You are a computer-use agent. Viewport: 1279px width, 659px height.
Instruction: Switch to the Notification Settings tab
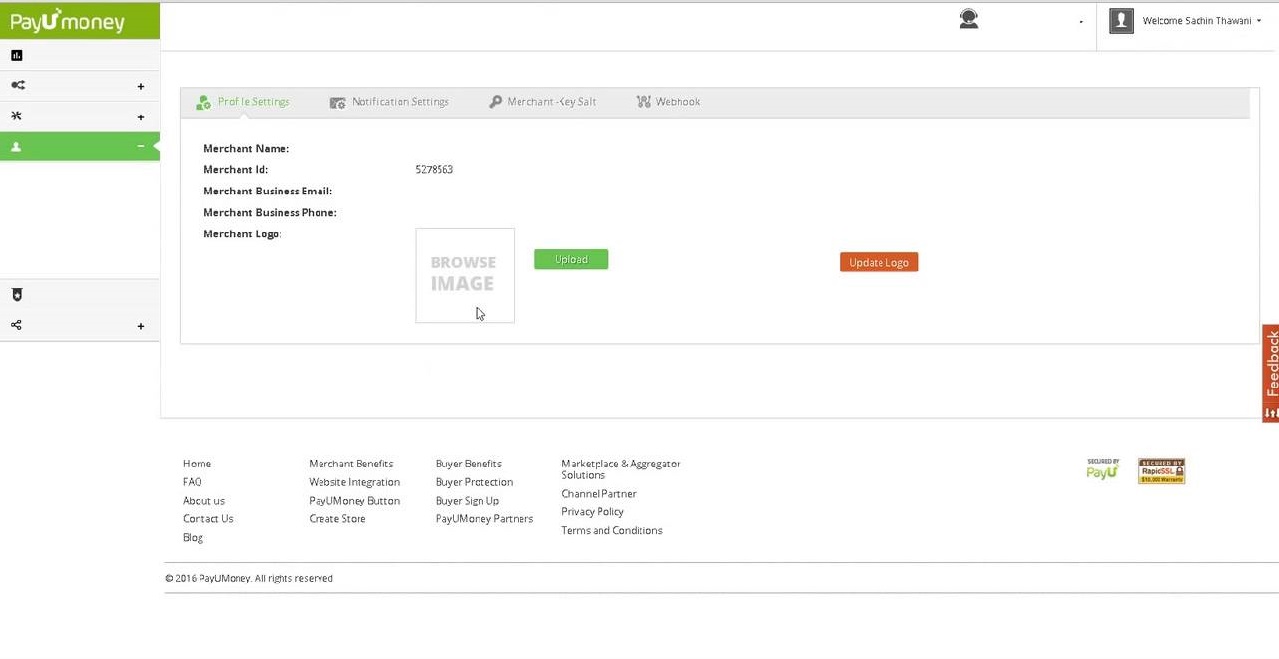(x=389, y=102)
